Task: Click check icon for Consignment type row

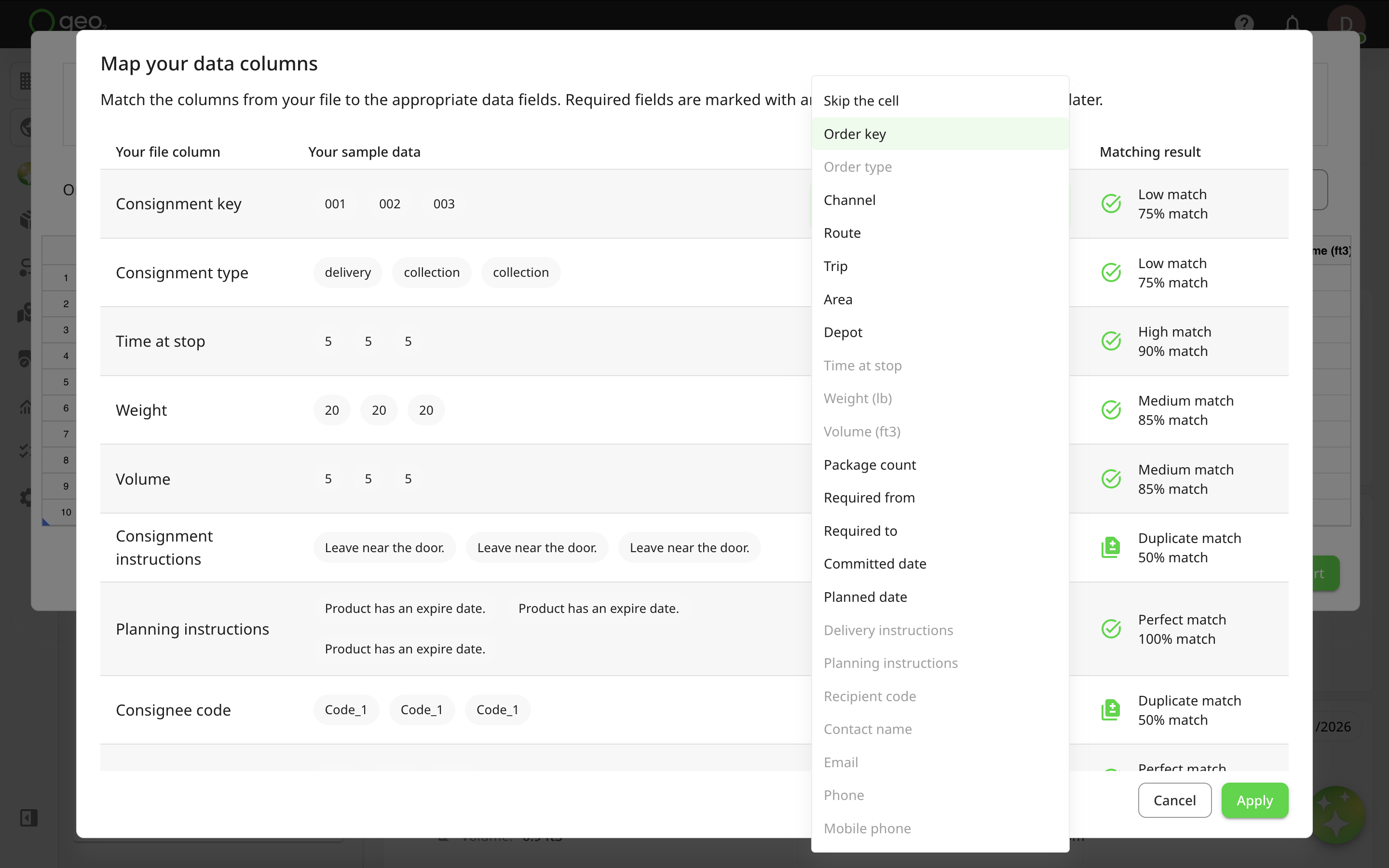Action: (x=1111, y=272)
